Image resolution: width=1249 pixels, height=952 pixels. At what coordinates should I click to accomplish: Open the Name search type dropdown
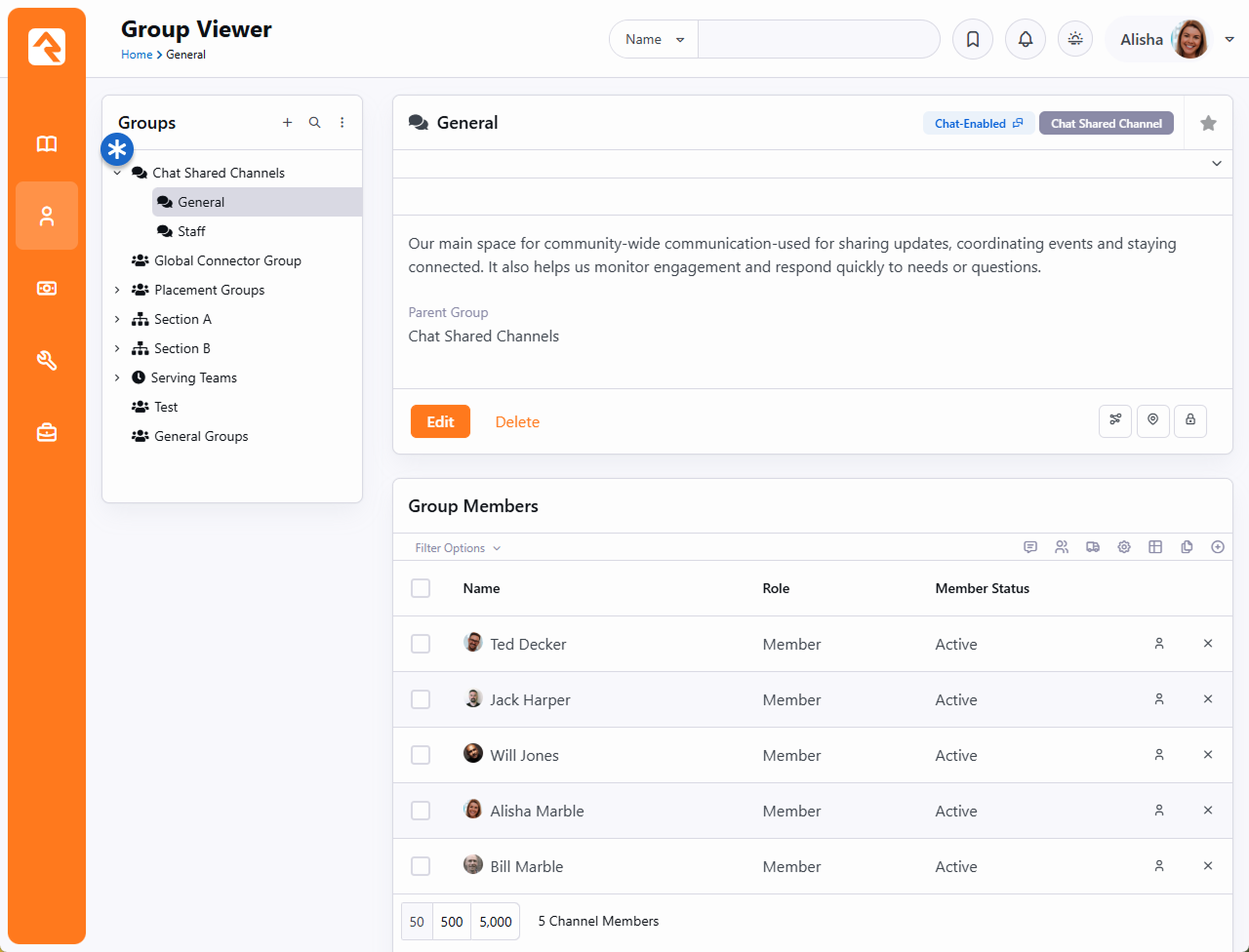(654, 40)
